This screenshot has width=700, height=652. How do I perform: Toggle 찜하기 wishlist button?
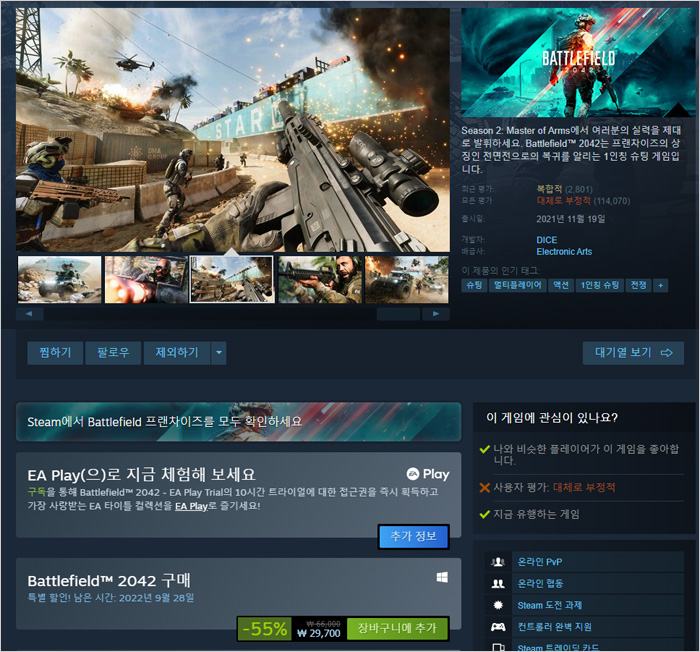(x=55, y=352)
